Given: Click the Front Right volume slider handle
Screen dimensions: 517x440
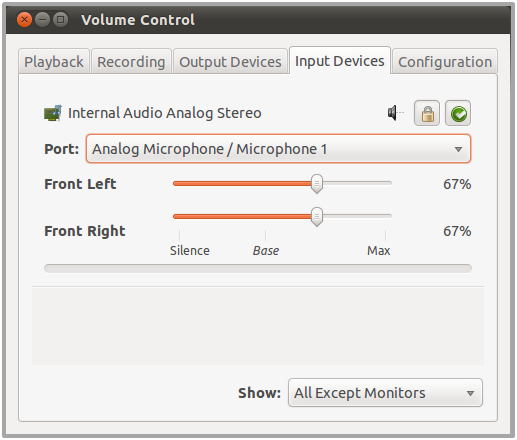Looking at the screenshot, I should click(317, 217).
